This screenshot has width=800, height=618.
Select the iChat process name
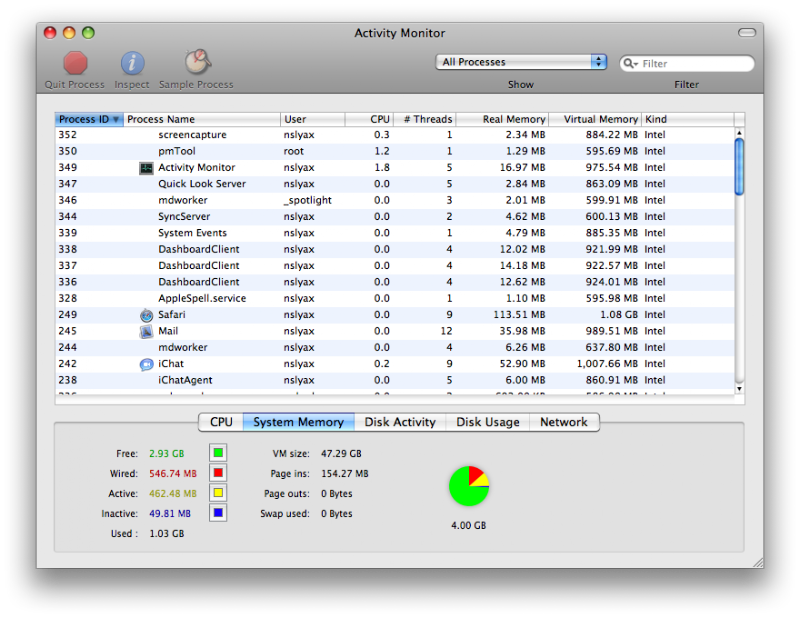pyautogui.click(x=171, y=363)
